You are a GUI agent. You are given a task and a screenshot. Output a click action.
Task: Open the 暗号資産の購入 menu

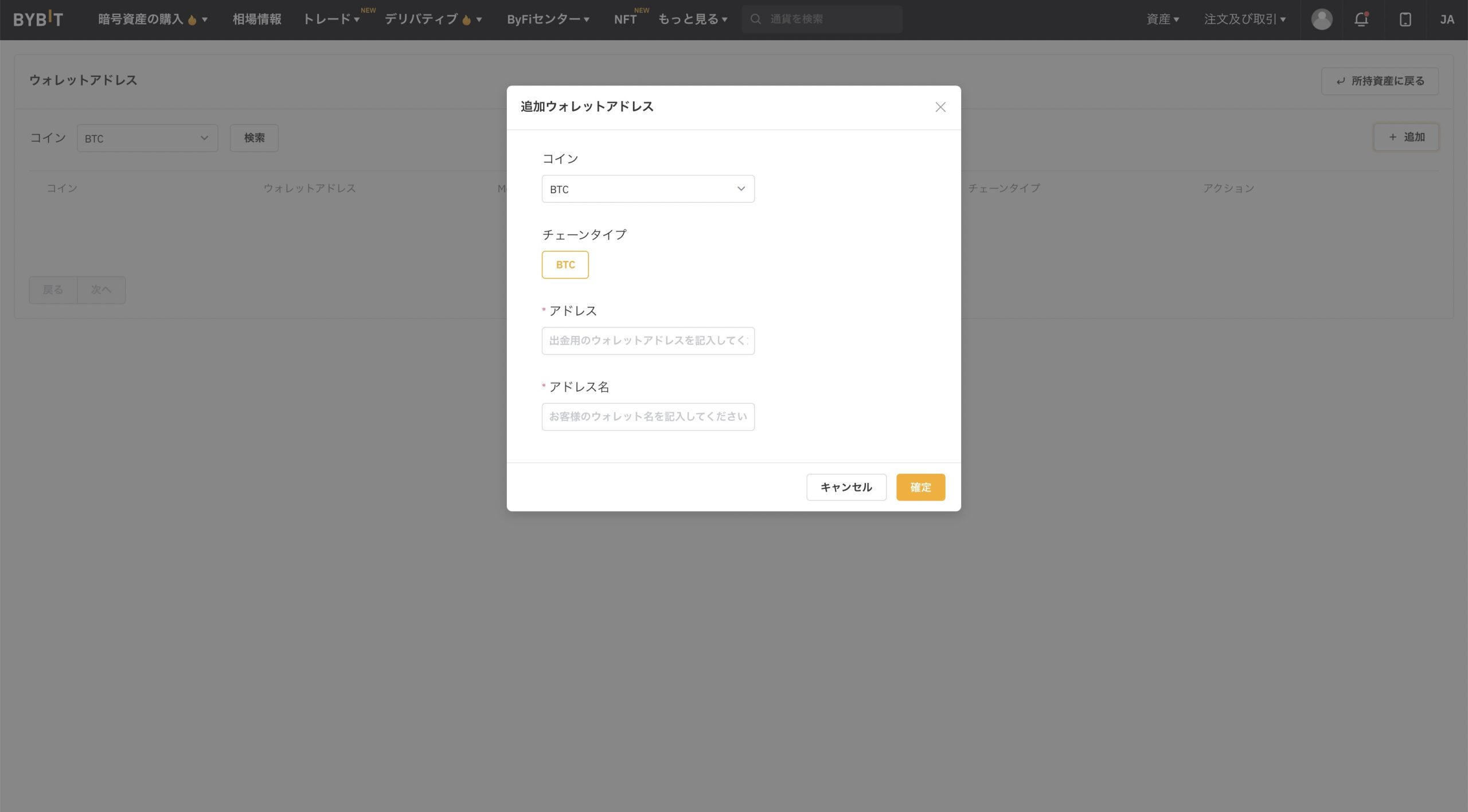[152, 19]
